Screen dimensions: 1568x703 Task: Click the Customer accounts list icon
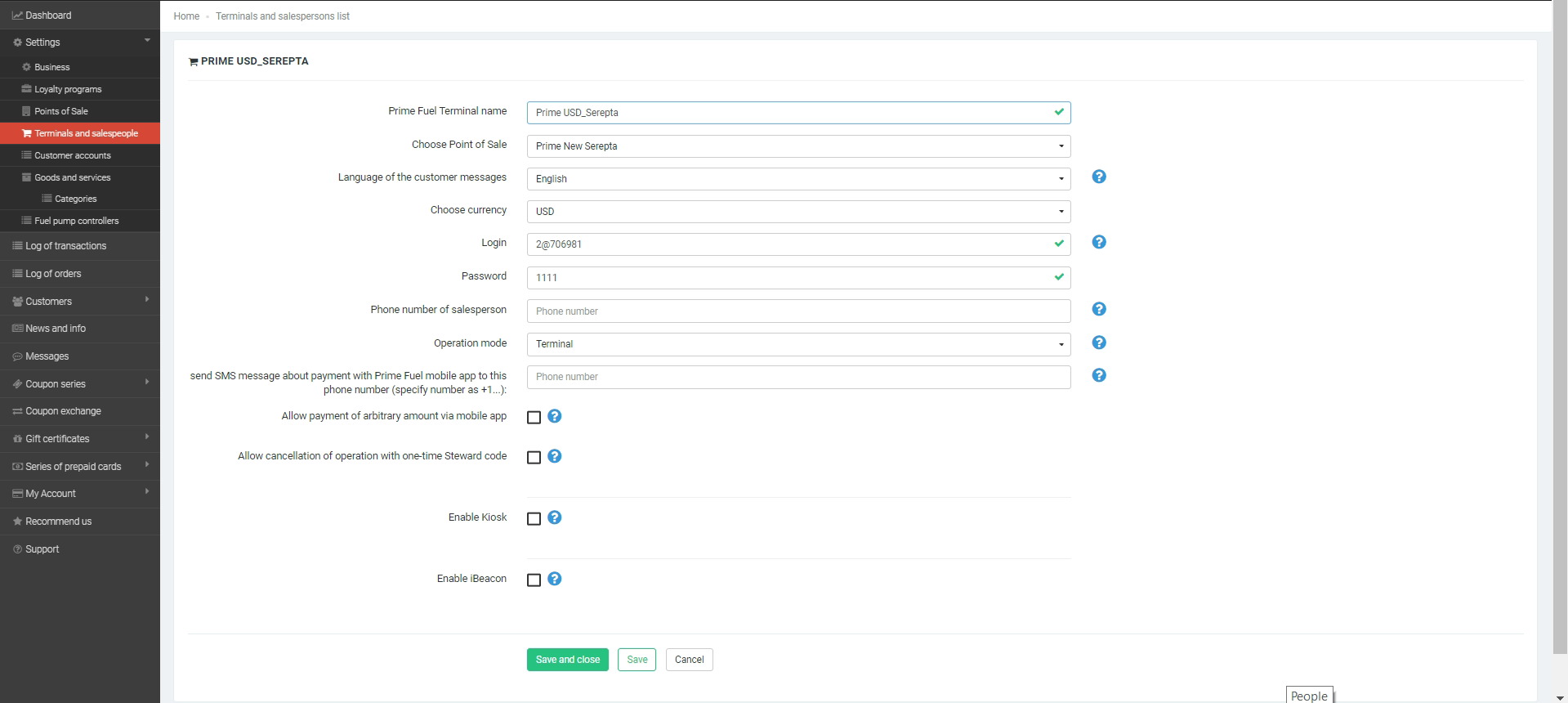26,155
